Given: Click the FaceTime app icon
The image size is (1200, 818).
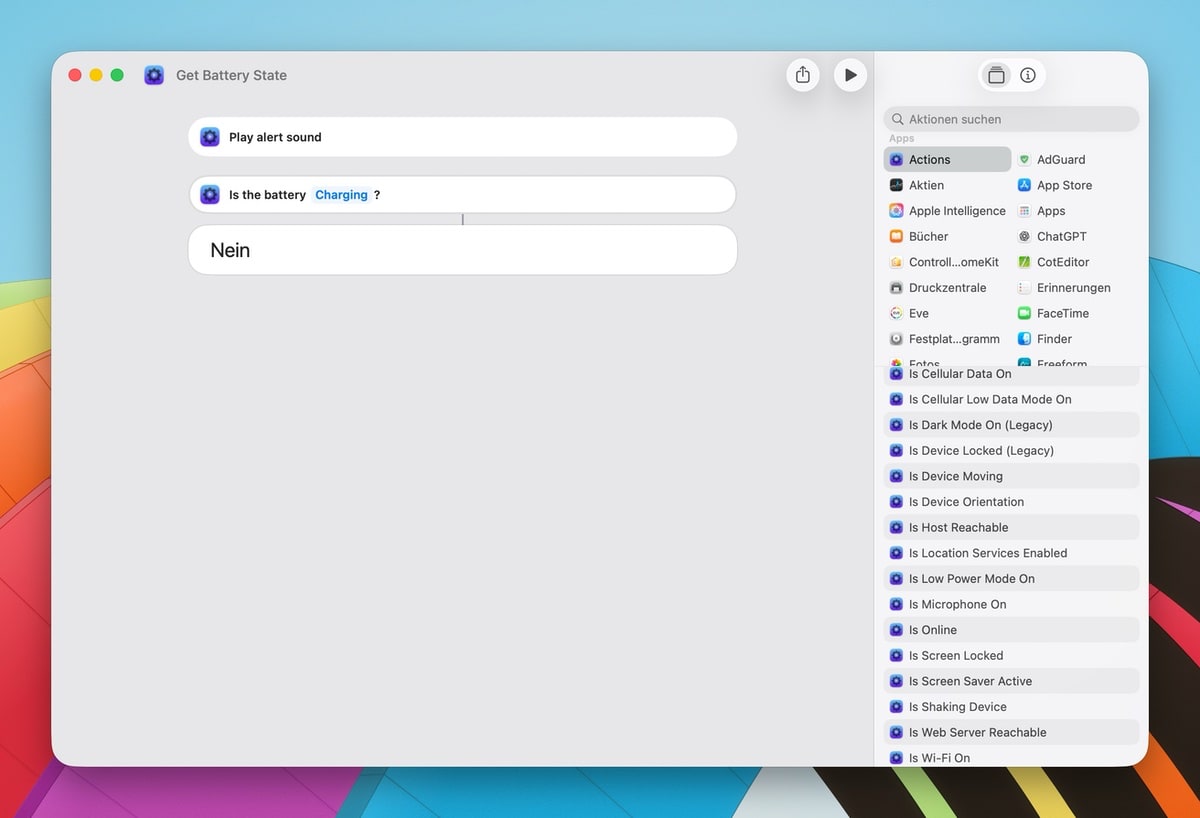Looking at the screenshot, I should [x=1024, y=313].
